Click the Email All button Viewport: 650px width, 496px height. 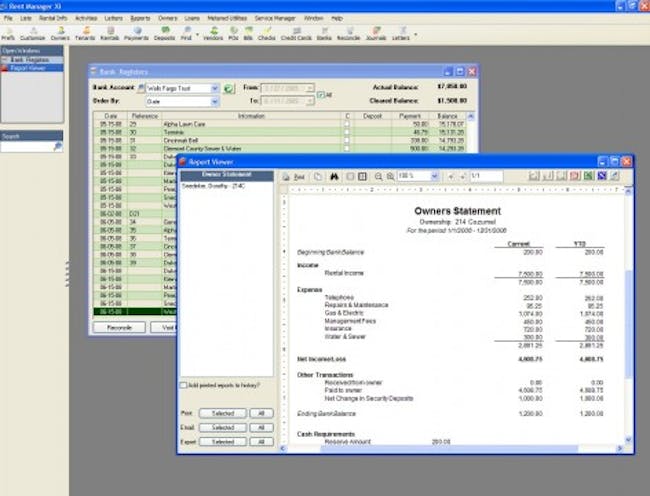point(262,428)
